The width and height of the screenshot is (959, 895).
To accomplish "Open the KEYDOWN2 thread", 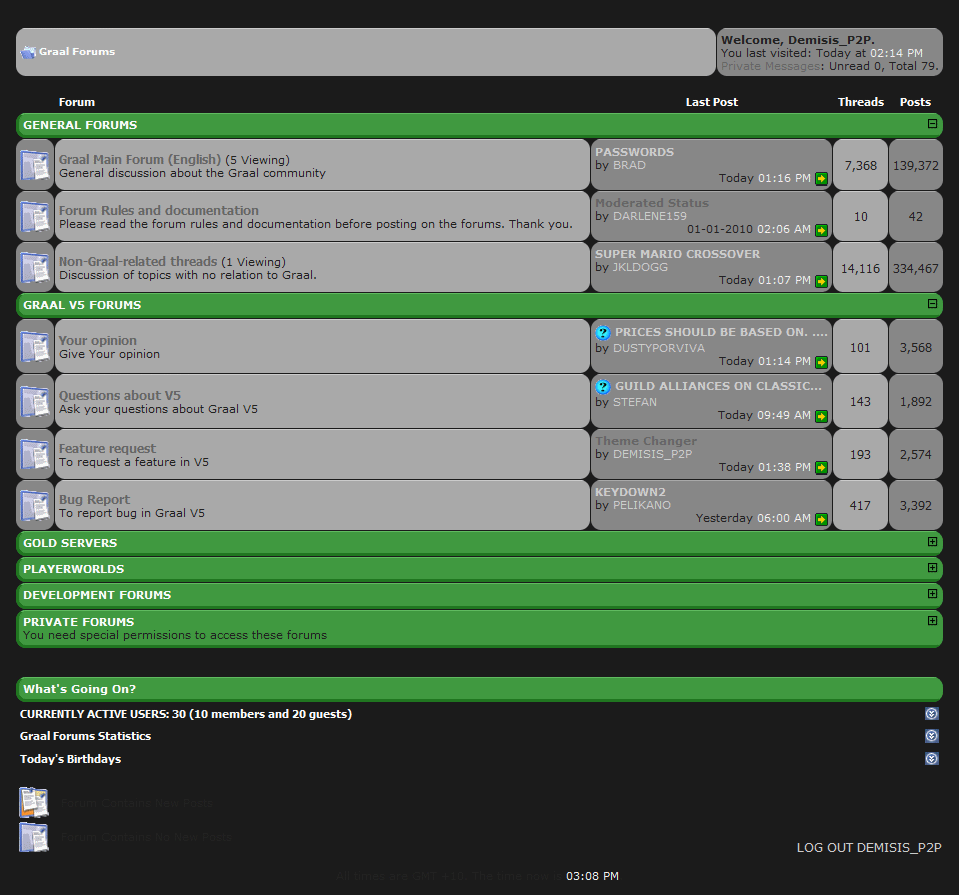I will 630,492.
